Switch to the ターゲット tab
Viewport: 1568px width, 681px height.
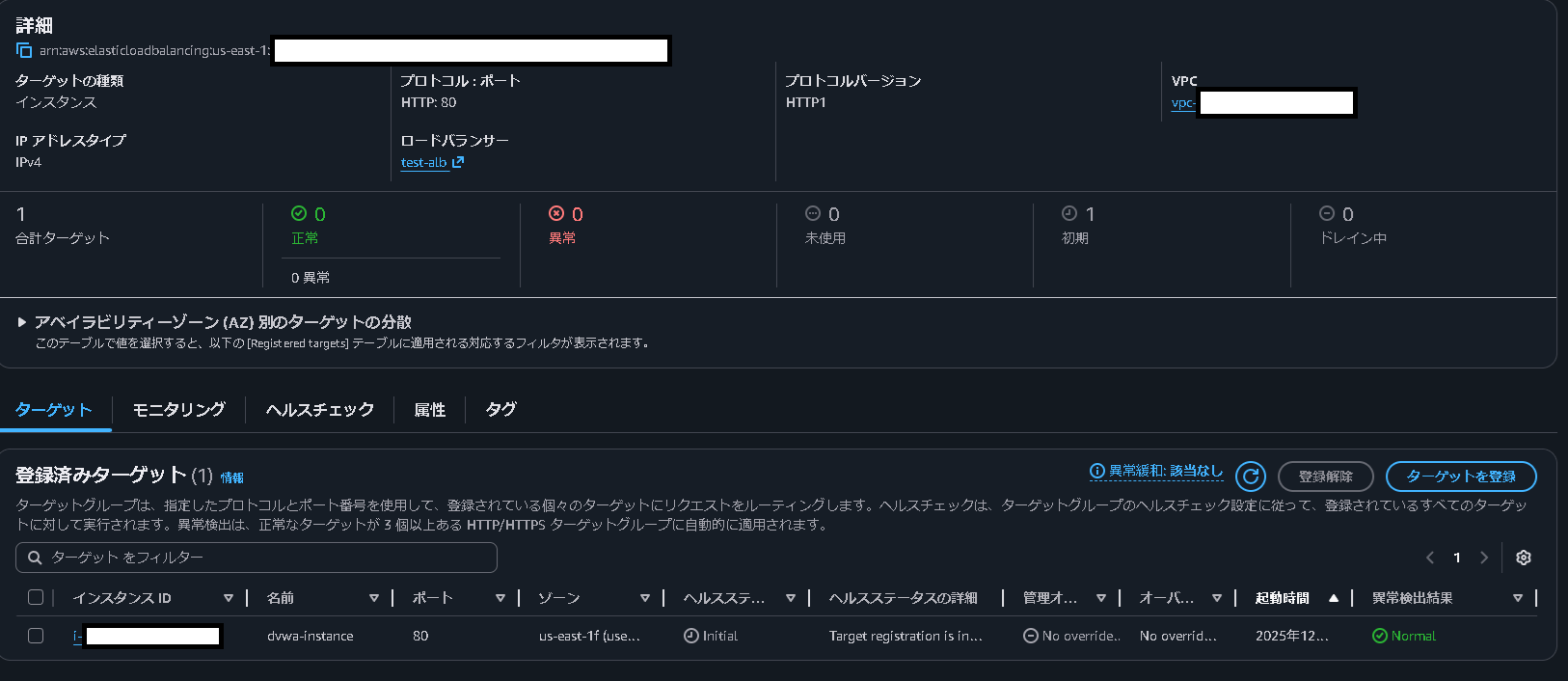click(54, 410)
